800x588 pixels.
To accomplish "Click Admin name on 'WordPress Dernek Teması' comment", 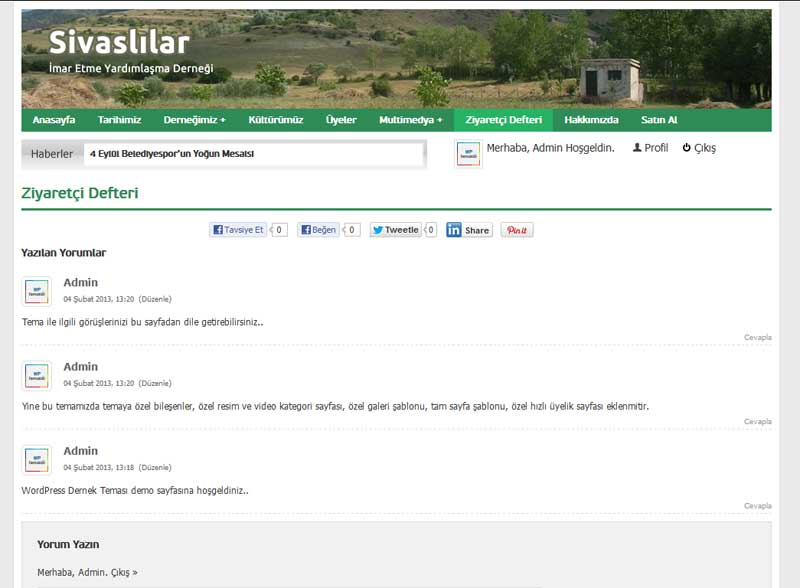I will [x=81, y=451].
